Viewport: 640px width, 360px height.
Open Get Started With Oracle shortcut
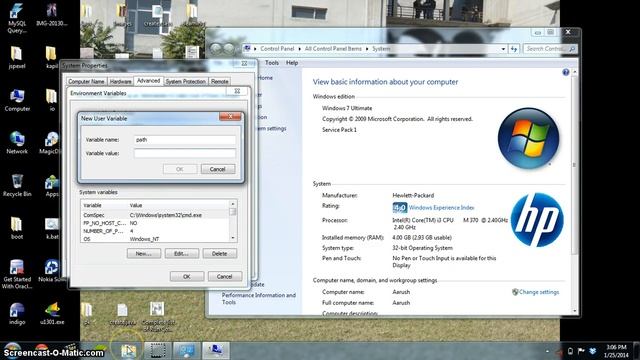tap(17, 274)
